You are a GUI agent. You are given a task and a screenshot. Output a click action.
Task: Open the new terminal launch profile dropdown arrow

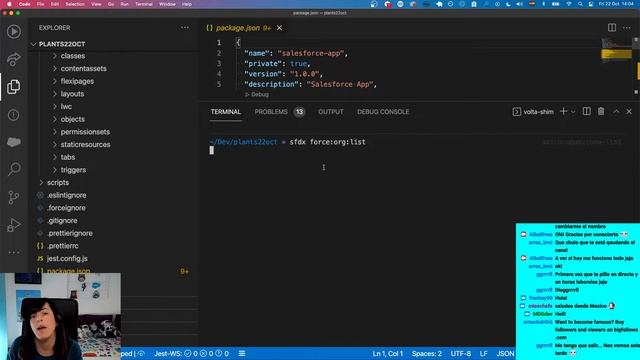(x=573, y=111)
